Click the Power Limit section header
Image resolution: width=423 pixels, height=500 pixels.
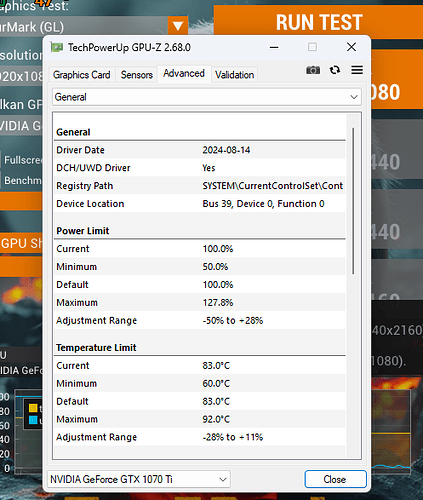83,231
